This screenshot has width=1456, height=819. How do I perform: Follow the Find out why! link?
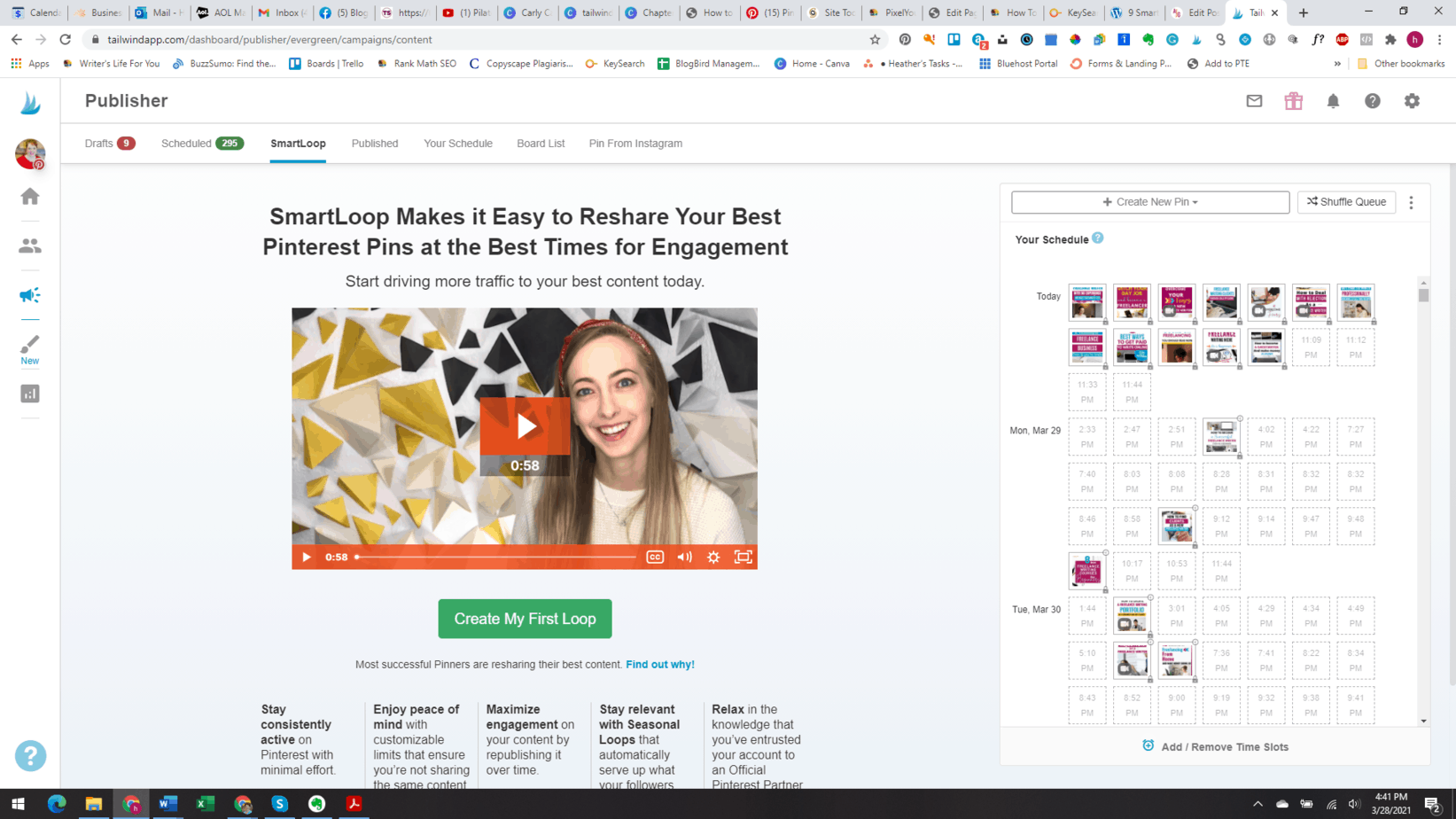click(x=659, y=664)
